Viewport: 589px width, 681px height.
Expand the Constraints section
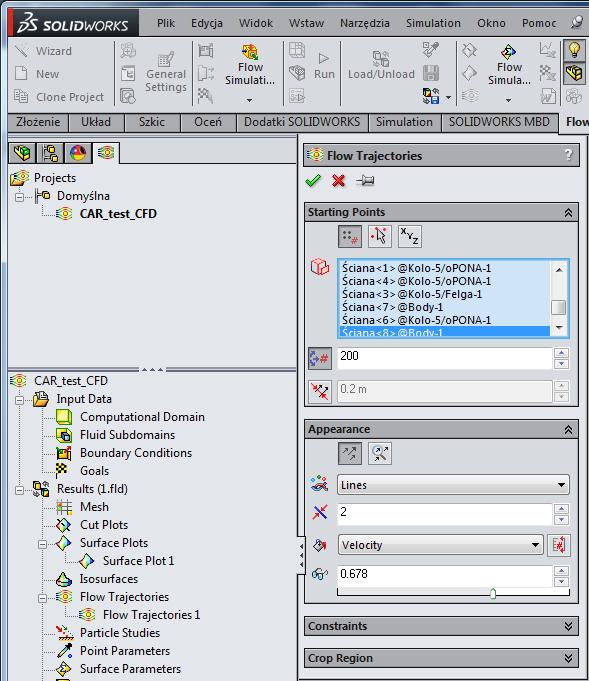(x=568, y=626)
